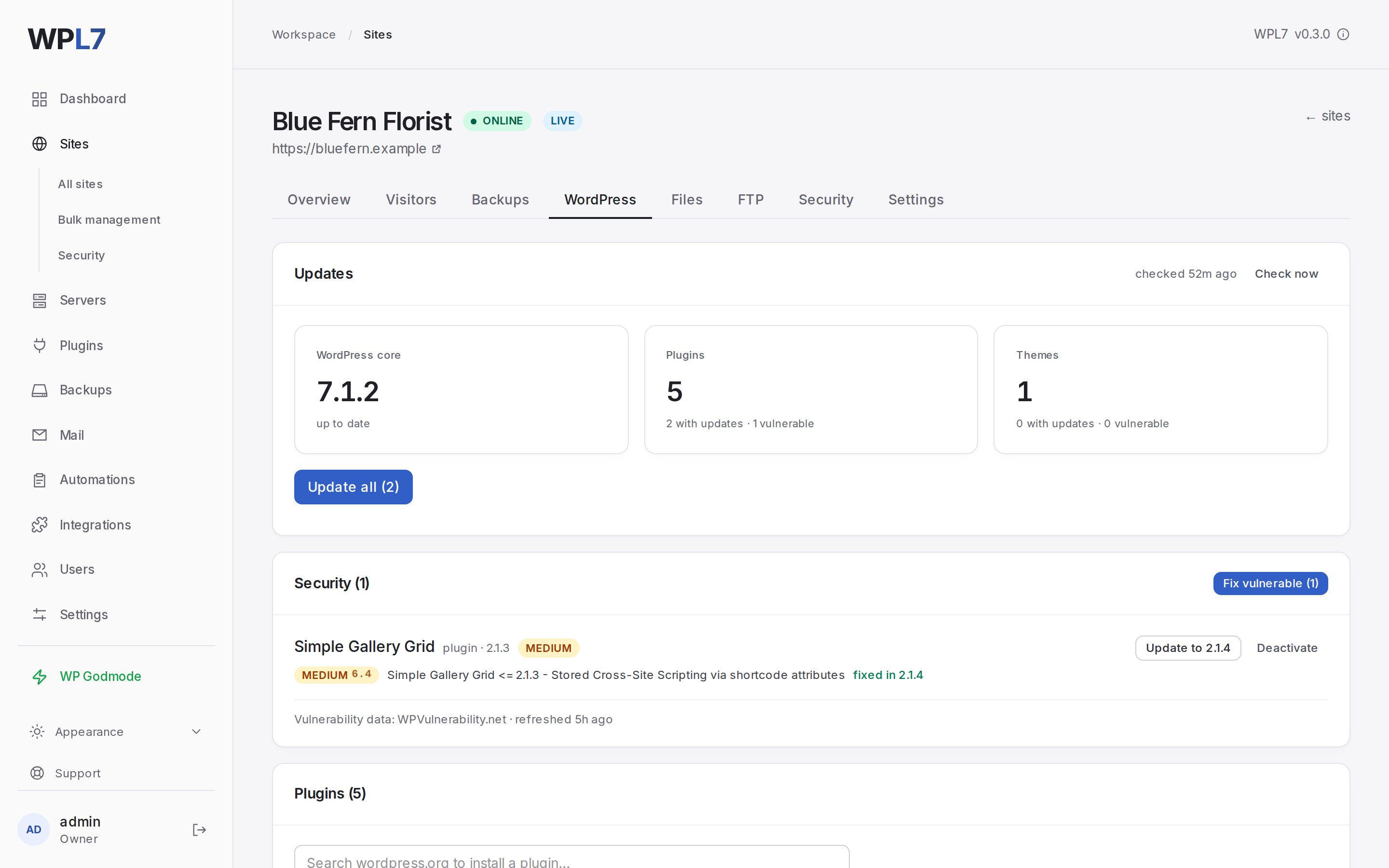Click the Update all (2) button
Screen dimensions: 1389x868
(353, 487)
